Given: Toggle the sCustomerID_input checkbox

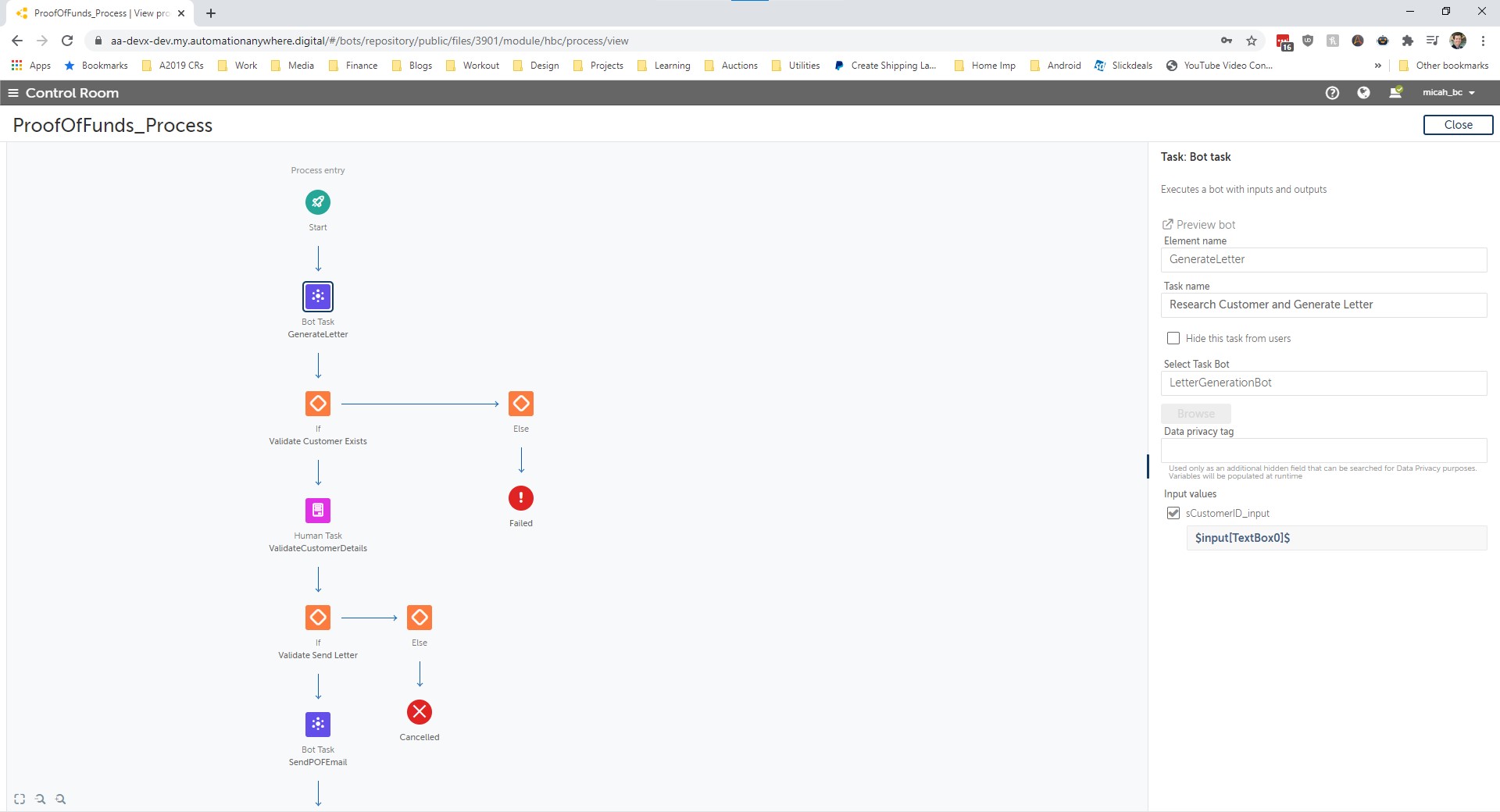Looking at the screenshot, I should click(1173, 513).
